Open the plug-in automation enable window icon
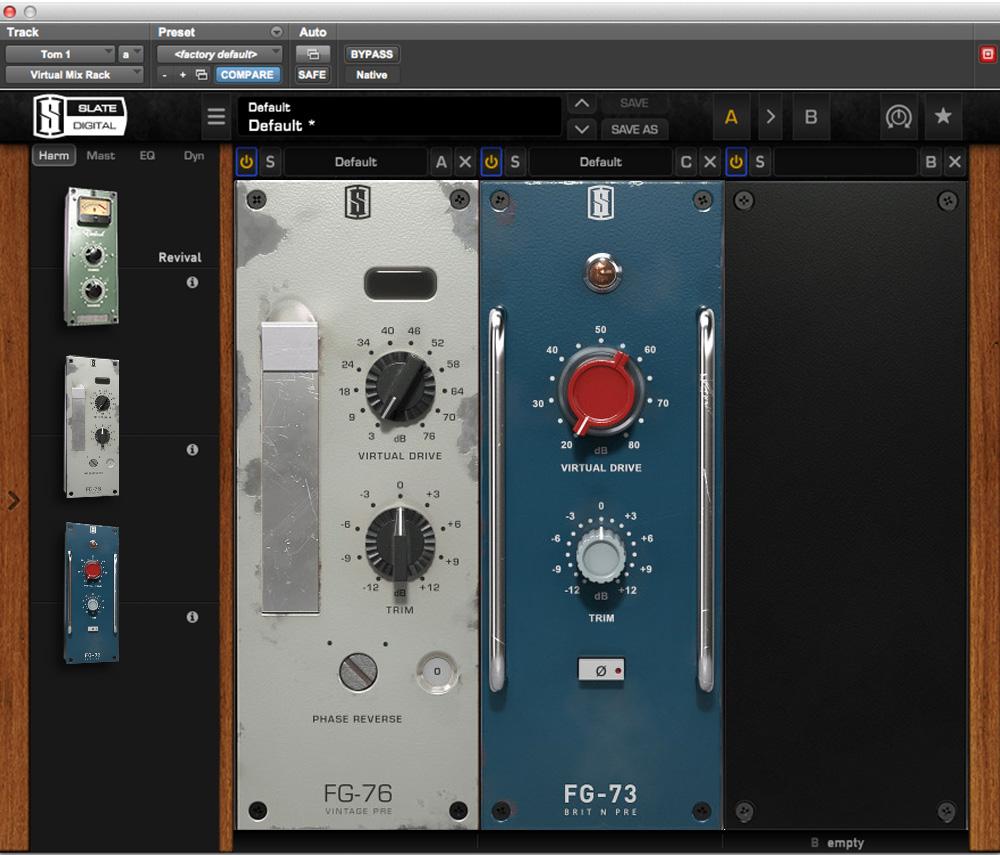The width and height of the screenshot is (1000, 855). [x=312, y=54]
